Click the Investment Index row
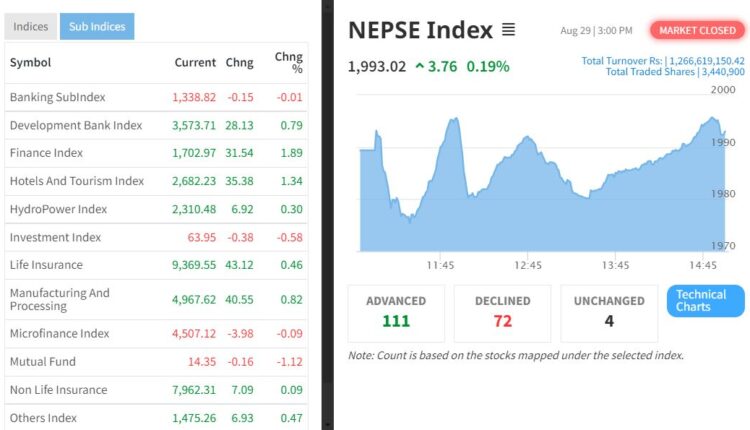The height and width of the screenshot is (430, 750). click(x=55, y=237)
